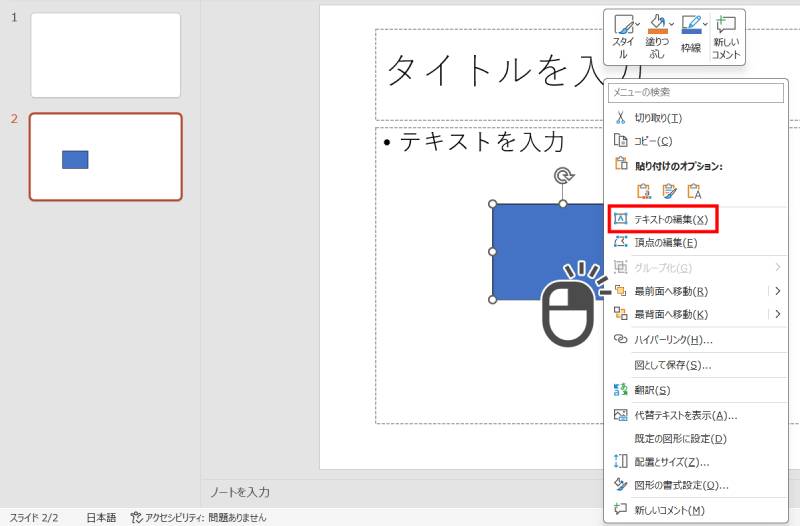
Task: Choose View Alt Text (代替テキストを表示)
Action: (696, 416)
